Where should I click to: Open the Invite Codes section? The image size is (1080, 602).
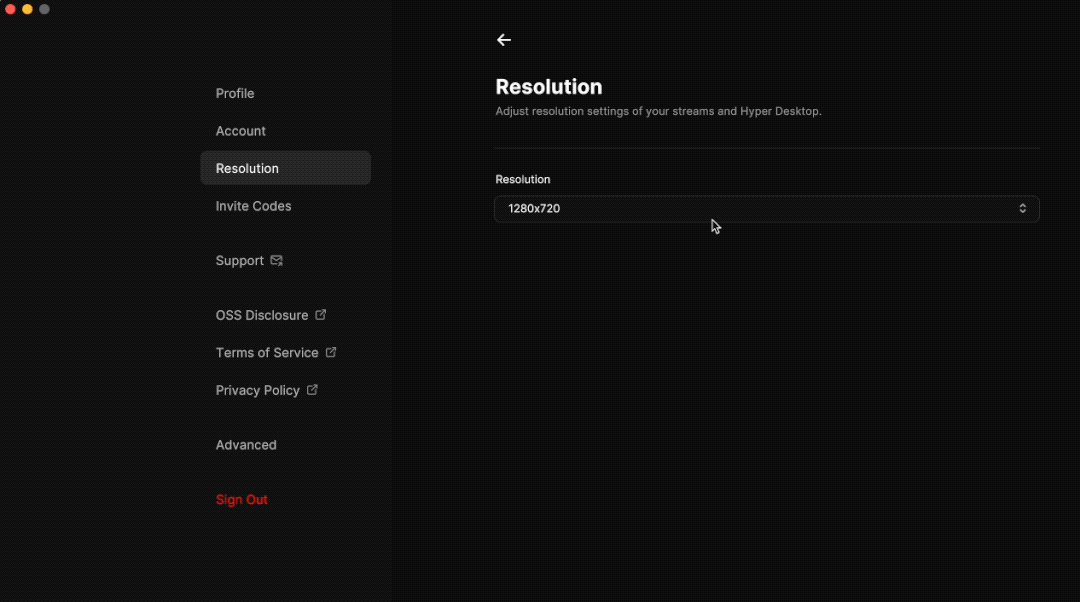coord(253,206)
